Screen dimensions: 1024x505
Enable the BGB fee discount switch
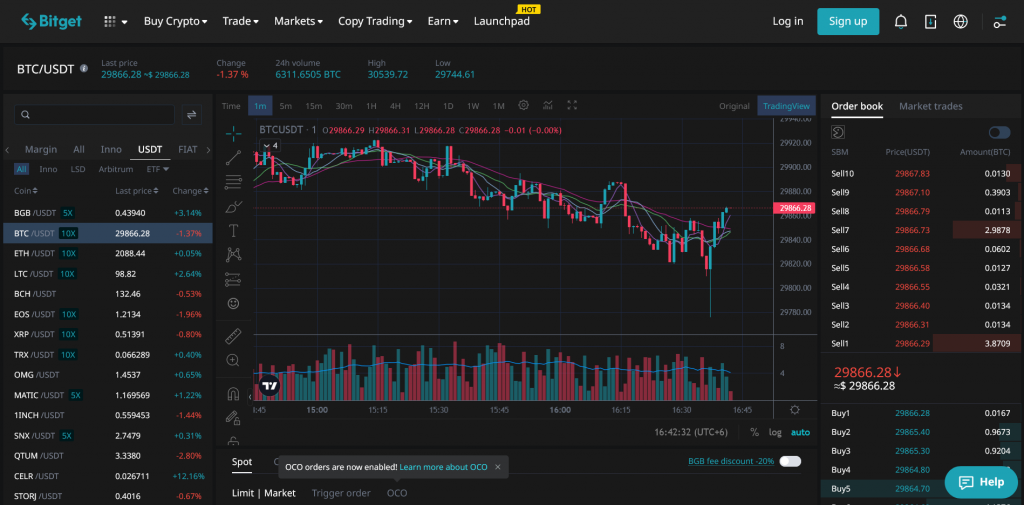pos(790,461)
